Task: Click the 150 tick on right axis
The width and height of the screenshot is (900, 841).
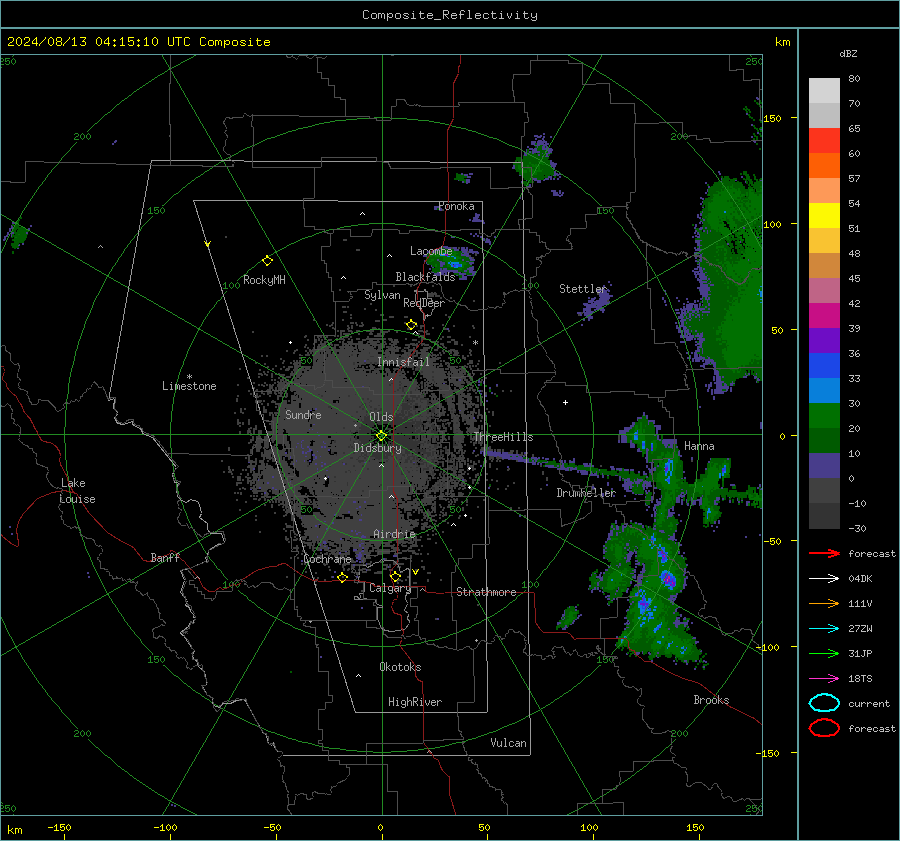Action: pyautogui.click(x=772, y=118)
